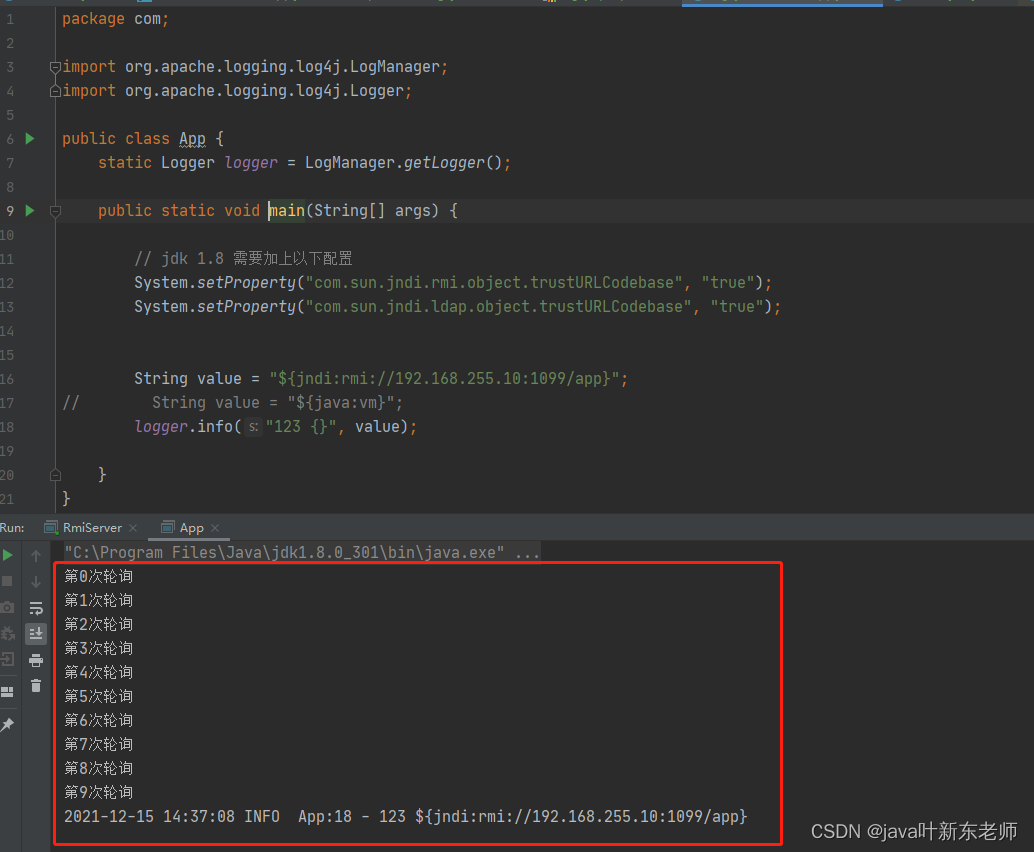This screenshot has height=852, width=1034.
Task: Click the log4j.Logger import statement
Action: [237, 91]
